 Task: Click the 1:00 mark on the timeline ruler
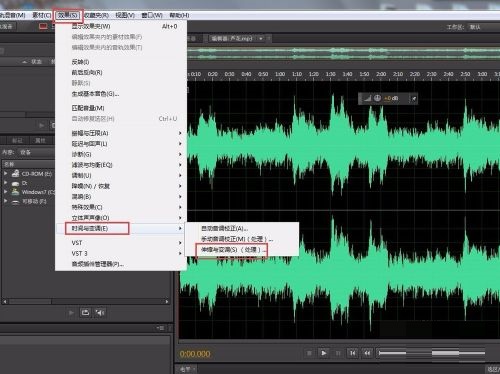[x=280, y=74]
